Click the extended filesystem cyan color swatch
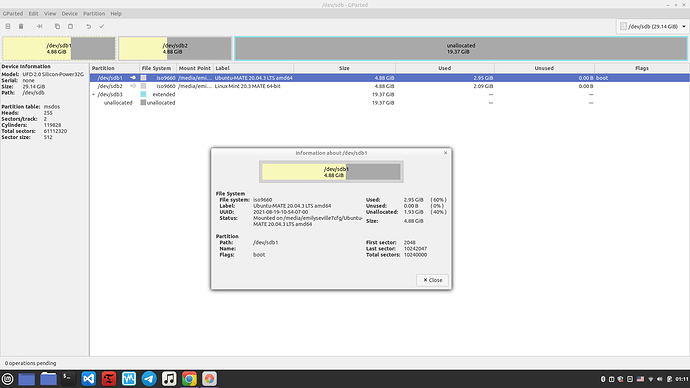Viewport: 690px width, 388px height. coord(143,95)
